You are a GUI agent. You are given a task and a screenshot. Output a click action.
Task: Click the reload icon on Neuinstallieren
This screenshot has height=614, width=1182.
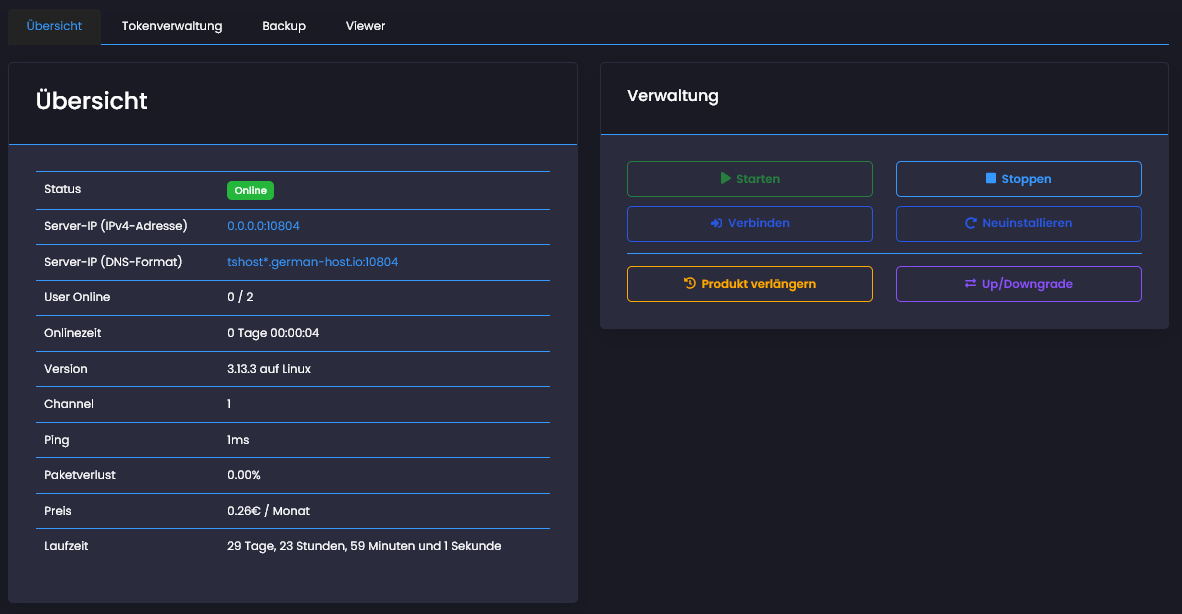[x=970, y=224]
